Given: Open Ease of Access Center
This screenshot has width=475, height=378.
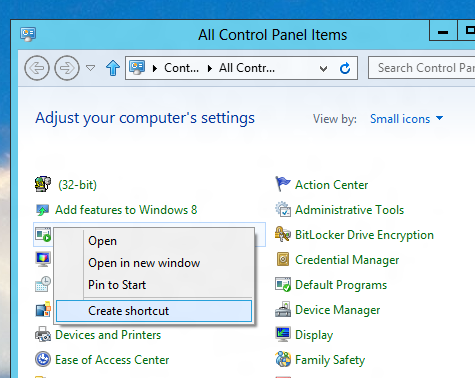Looking at the screenshot, I should pos(112,360).
